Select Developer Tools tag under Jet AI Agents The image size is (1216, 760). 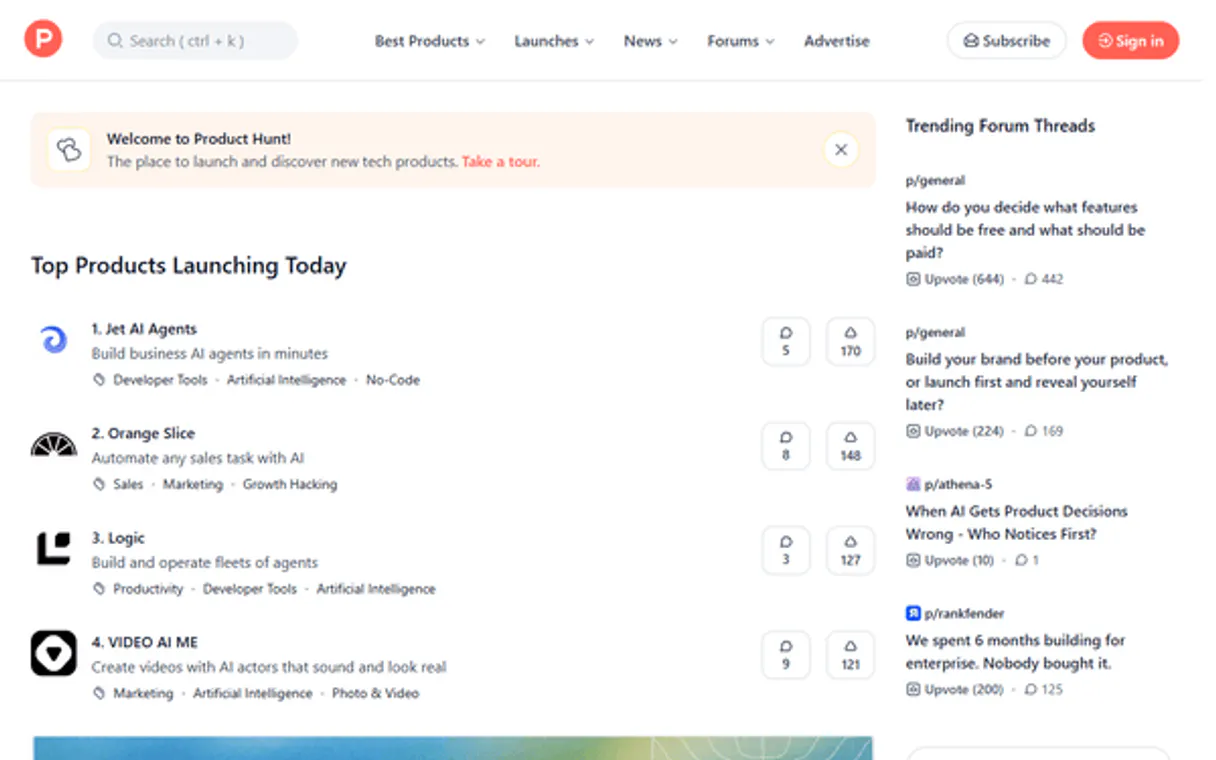(x=160, y=380)
